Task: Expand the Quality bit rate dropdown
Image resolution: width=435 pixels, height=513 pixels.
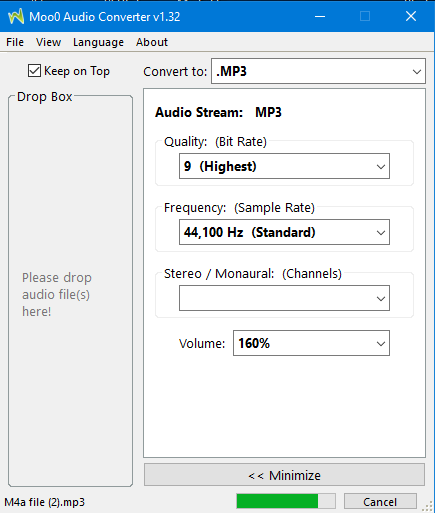Action: 284,166
